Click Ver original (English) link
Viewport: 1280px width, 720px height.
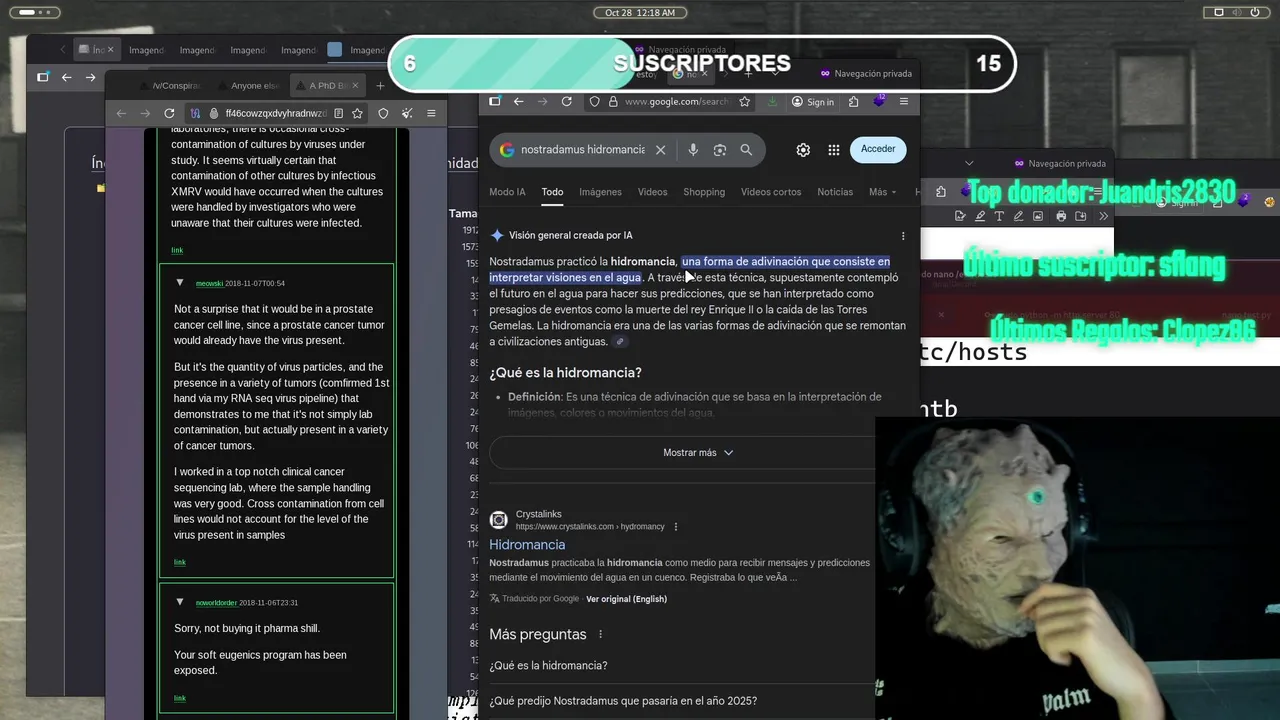(626, 599)
